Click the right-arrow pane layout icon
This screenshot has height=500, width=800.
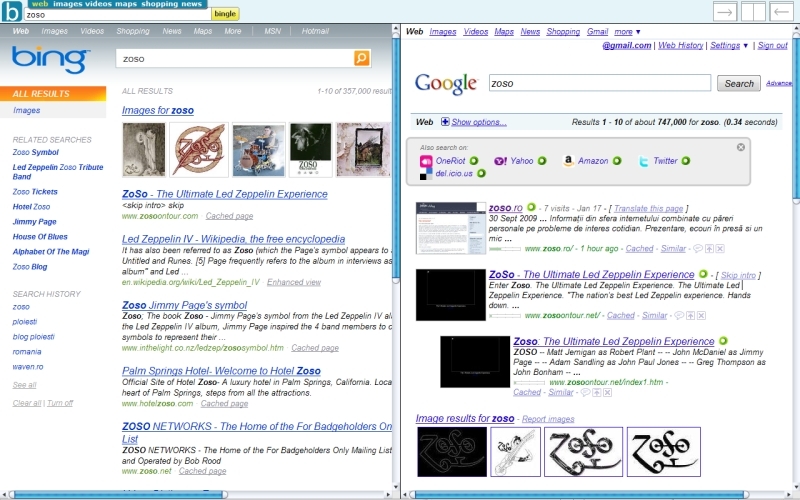pyautogui.click(x=725, y=12)
